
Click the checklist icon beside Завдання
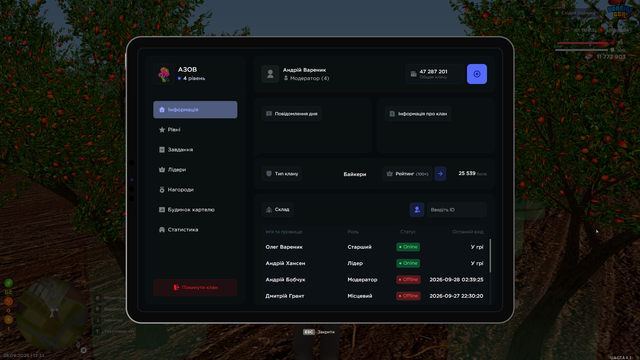pyautogui.click(x=162, y=150)
